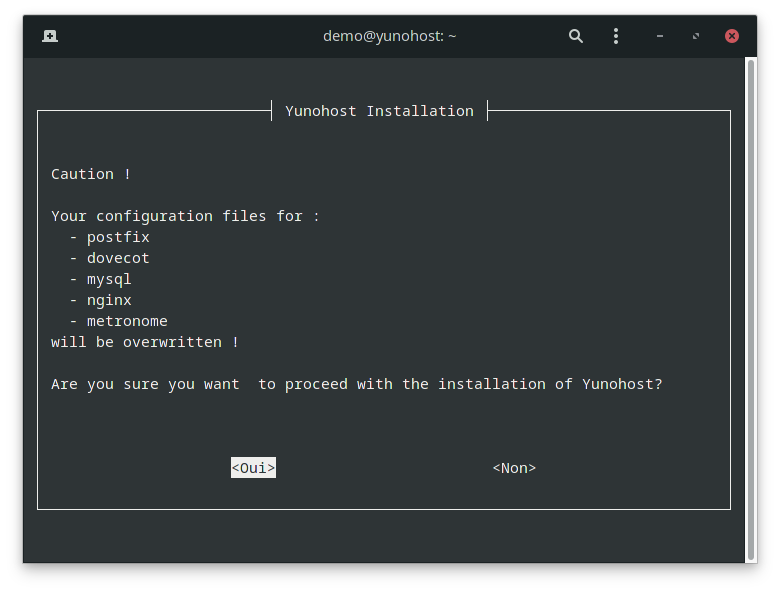Click the metronome list entry
This screenshot has height=594, width=780.
(x=127, y=321)
